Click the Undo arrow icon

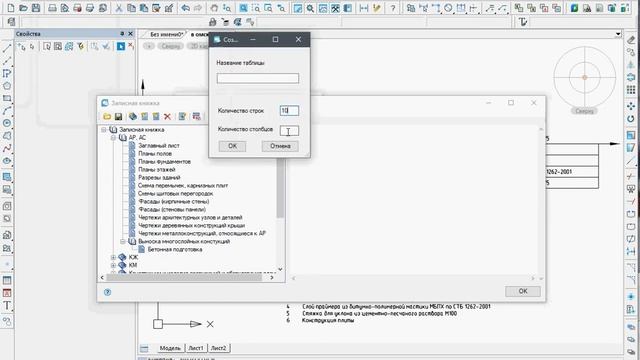185,8
